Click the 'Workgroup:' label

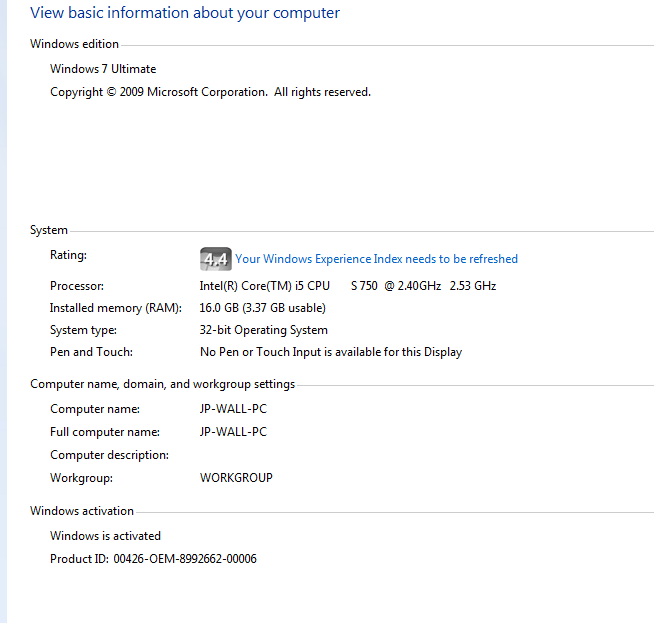click(81, 478)
